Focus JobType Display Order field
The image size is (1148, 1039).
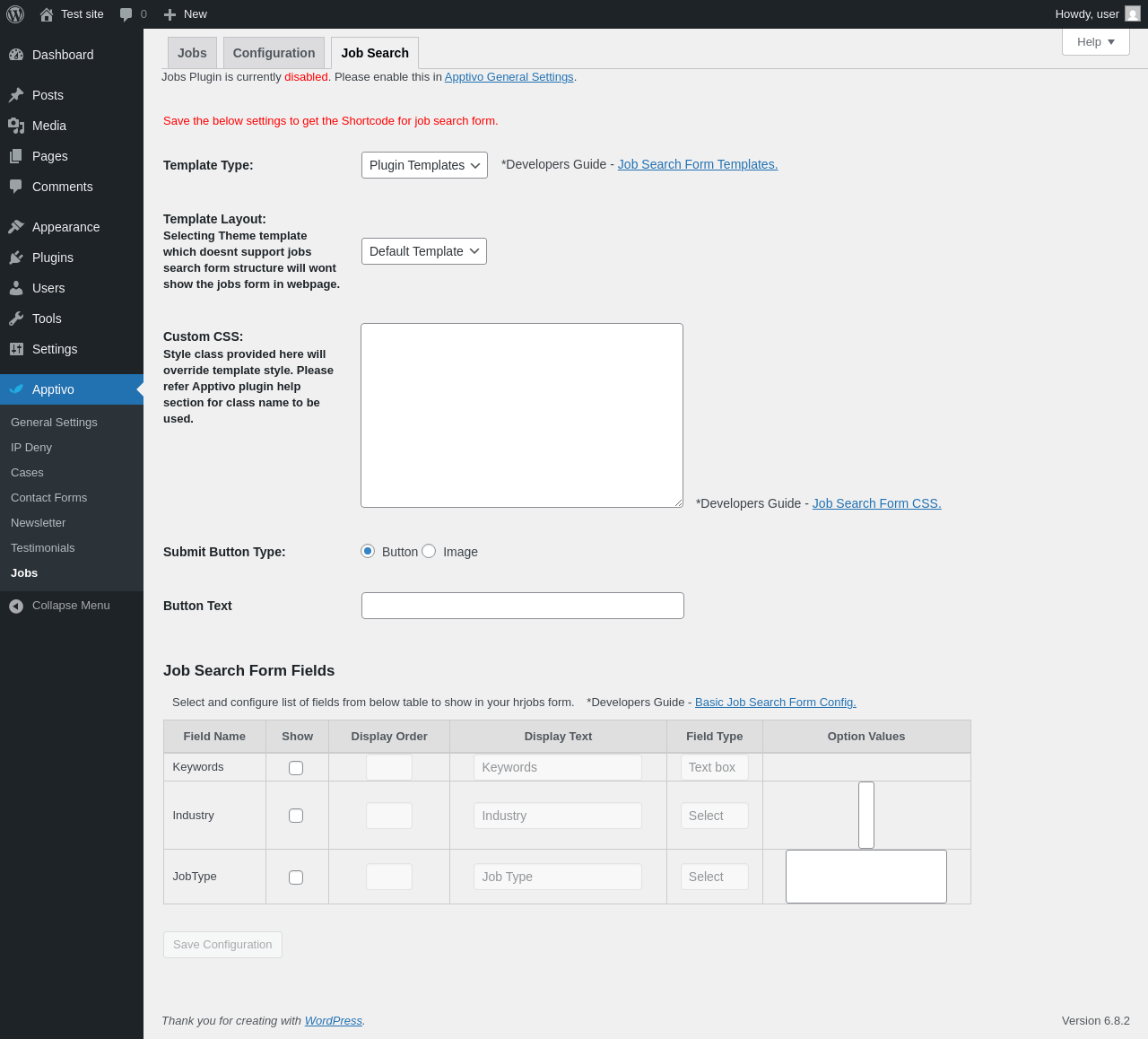coord(389,877)
